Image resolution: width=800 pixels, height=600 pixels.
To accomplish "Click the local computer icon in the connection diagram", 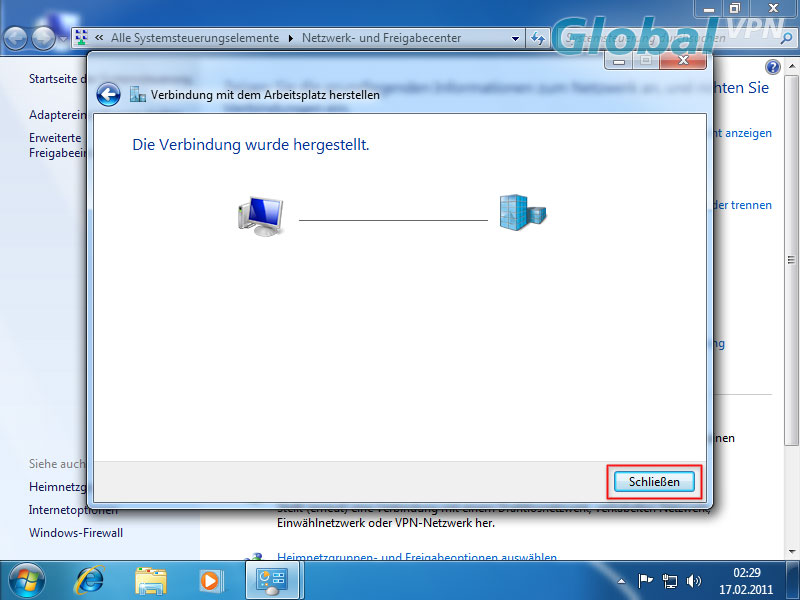I will [x=259, y=214].
